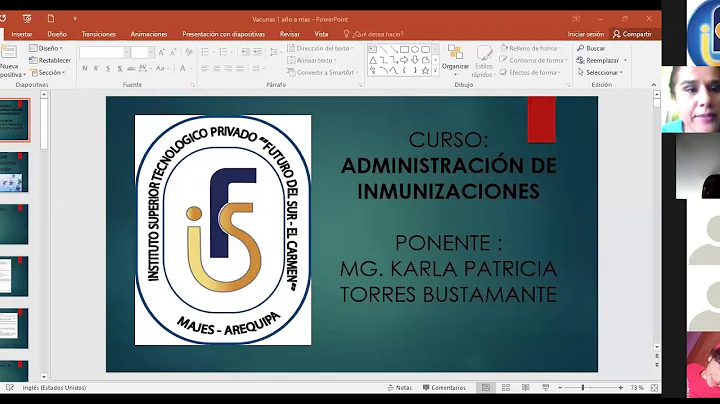
Task: Open Presentación con diapositivas tab
Action: point(224,34)
